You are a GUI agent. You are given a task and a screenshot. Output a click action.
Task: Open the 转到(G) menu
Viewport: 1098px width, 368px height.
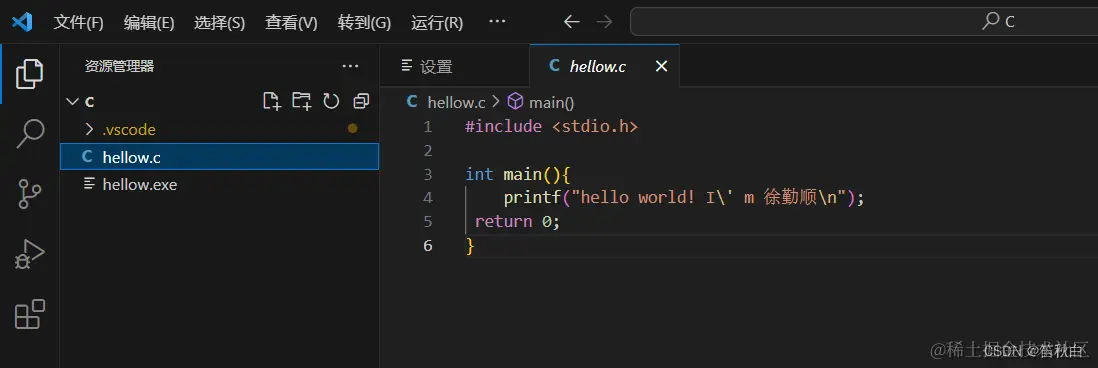point(364,22)
